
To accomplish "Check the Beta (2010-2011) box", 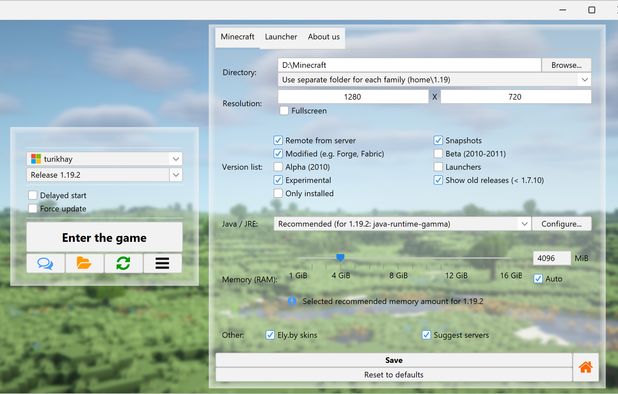I will click(x=438, y=154).
